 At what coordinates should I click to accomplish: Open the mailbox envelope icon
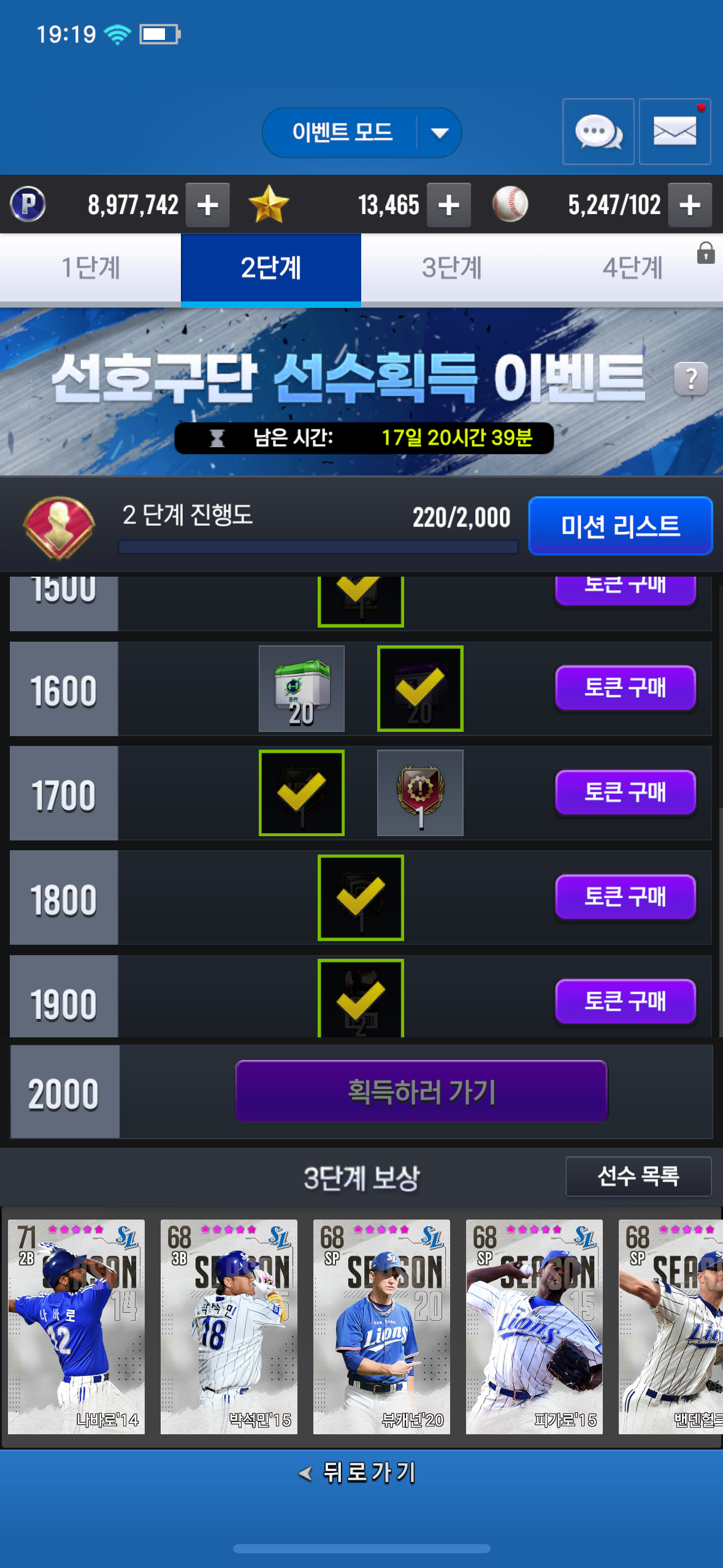coord(675,131)
